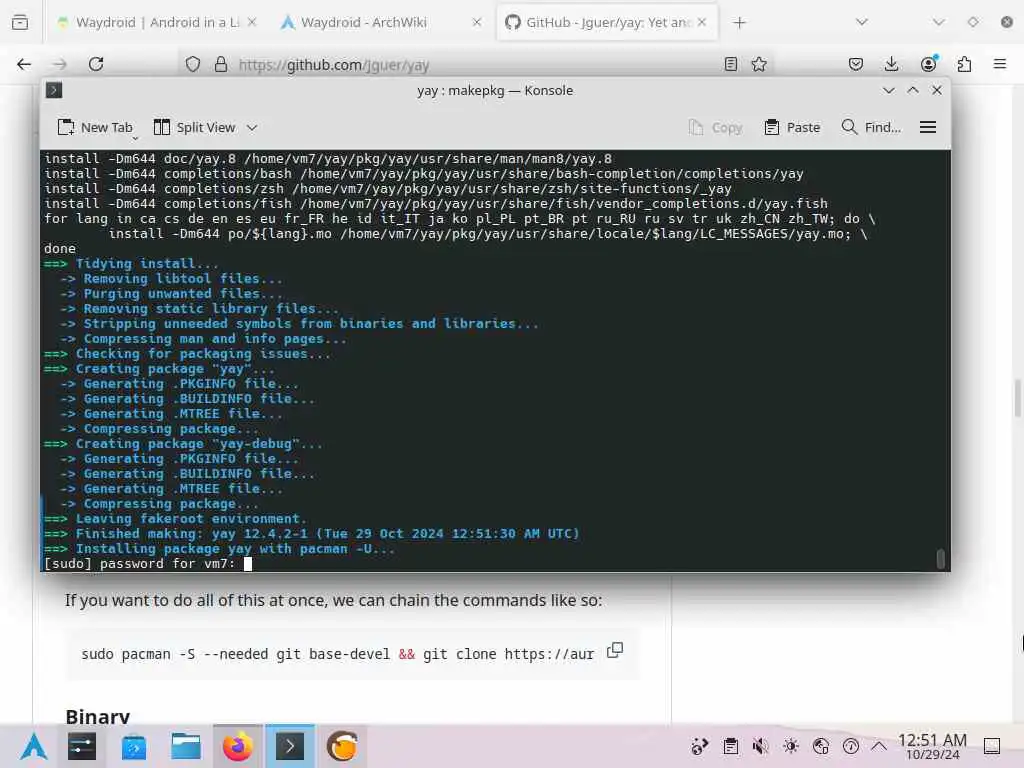Open the Firefox account icon
This screenshot has height=768, width=1024.
[x=928, y=63]
